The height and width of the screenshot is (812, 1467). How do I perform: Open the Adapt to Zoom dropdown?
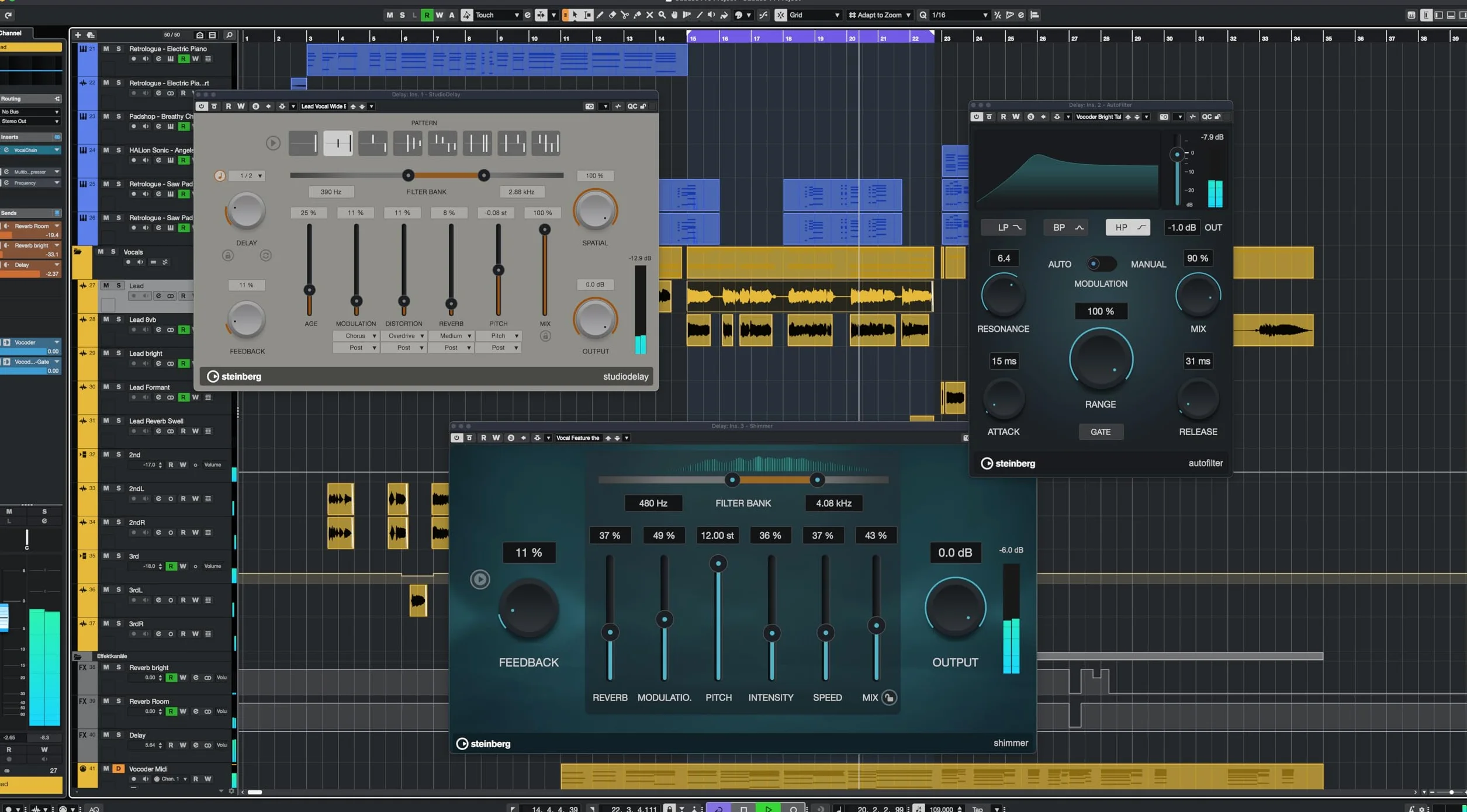click(x=880, y=15)
